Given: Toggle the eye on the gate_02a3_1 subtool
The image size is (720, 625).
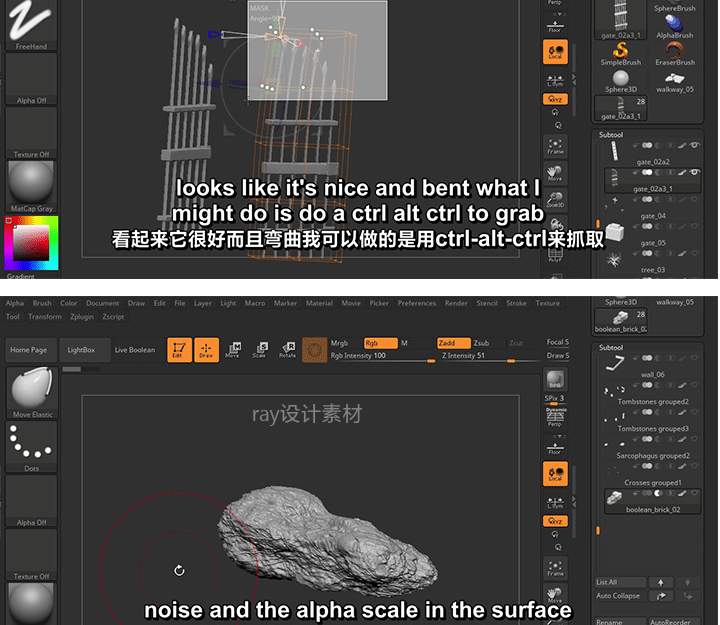Looking at the screenshot, I should [695, 172].
